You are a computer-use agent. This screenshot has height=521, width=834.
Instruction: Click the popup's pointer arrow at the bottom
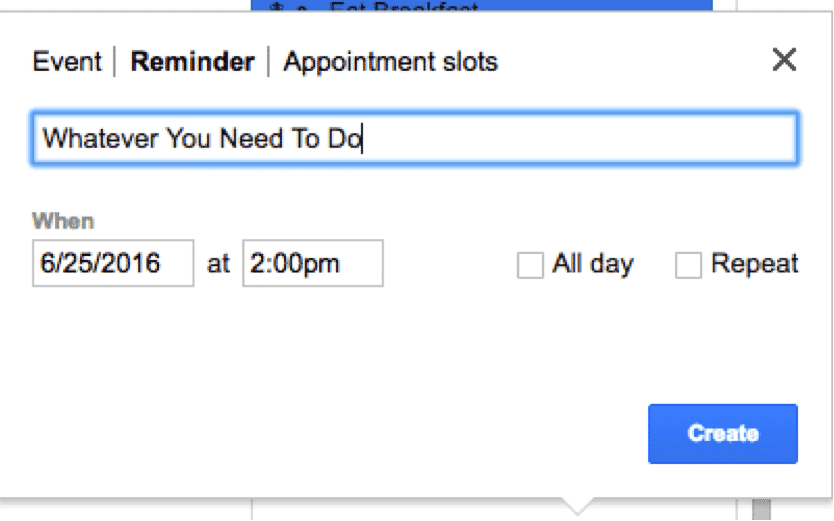(x=577, y=506)
